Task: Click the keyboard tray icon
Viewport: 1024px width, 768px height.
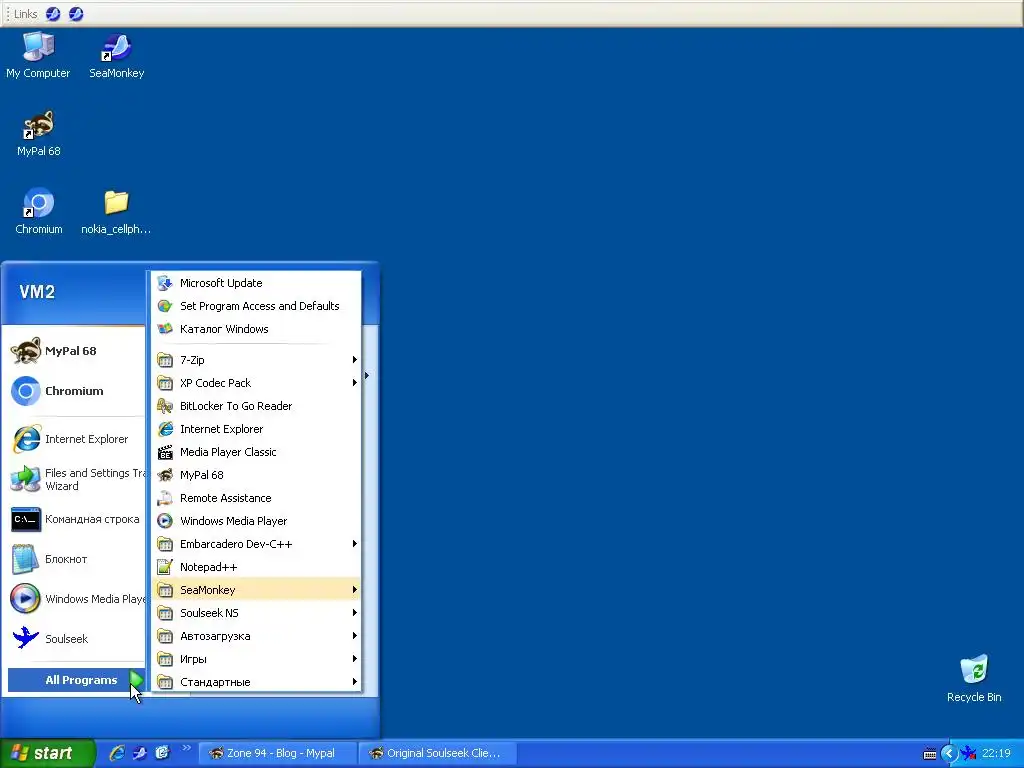Action: coord(930,754)
